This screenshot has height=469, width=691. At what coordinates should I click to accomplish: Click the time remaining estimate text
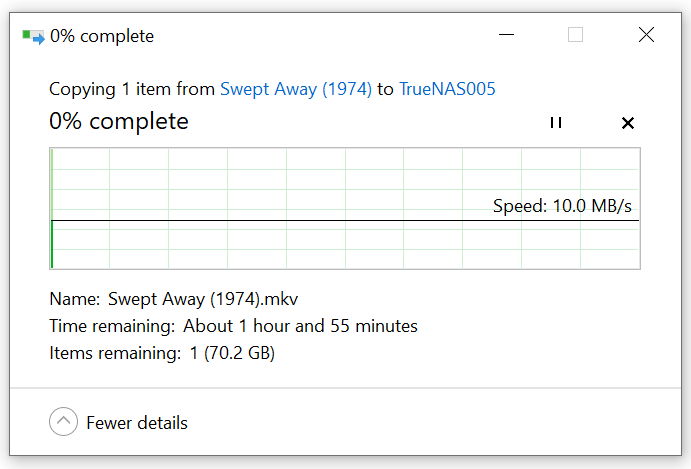(x=300, y=326)
